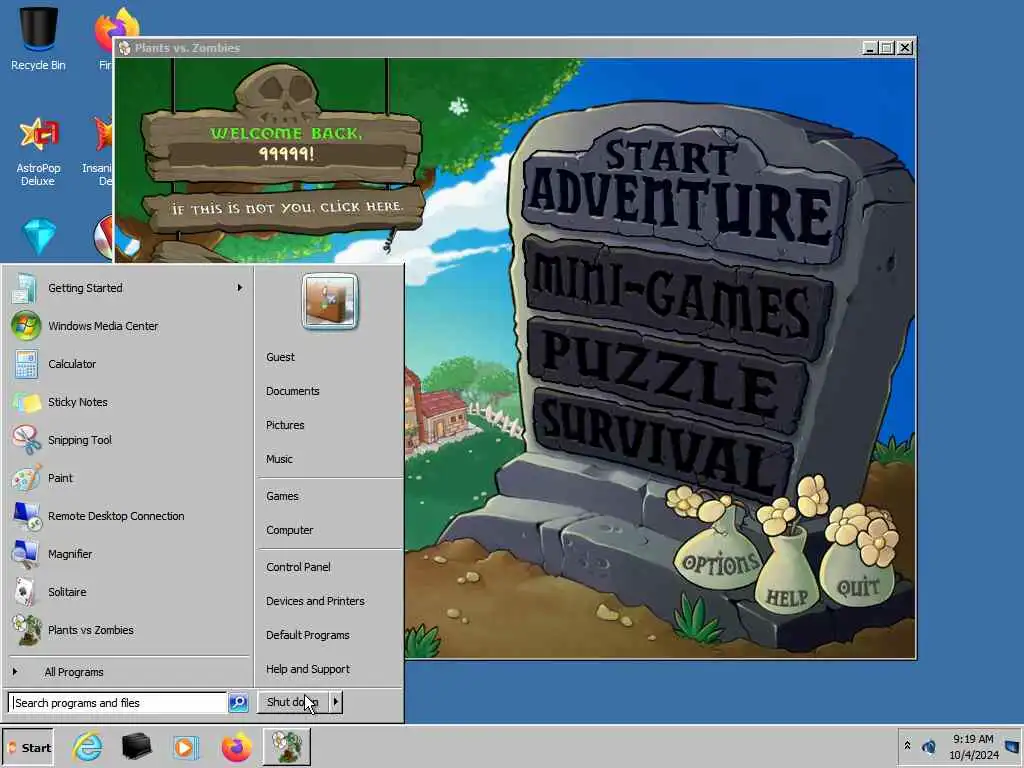The width and height of the screenshot is (1024, 768).
Task: Launch Firefox from taskbar
Action: [236, 747]
